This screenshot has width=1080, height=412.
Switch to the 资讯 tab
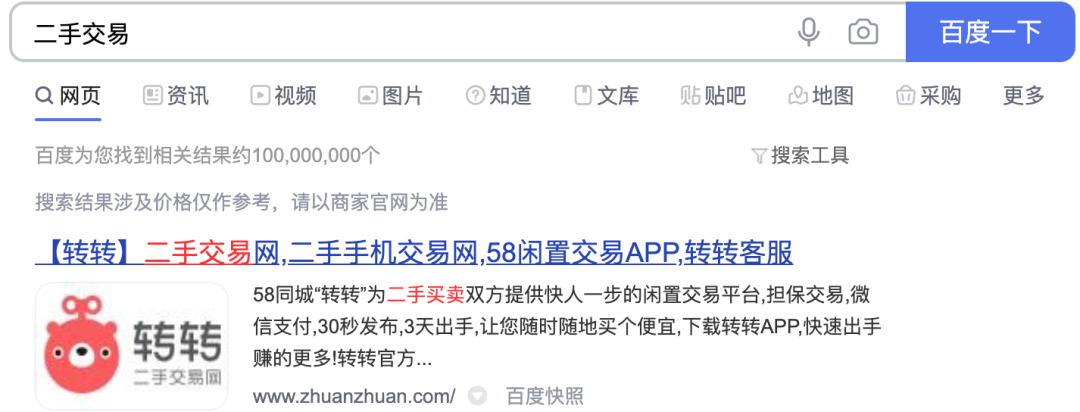(176, 96)
